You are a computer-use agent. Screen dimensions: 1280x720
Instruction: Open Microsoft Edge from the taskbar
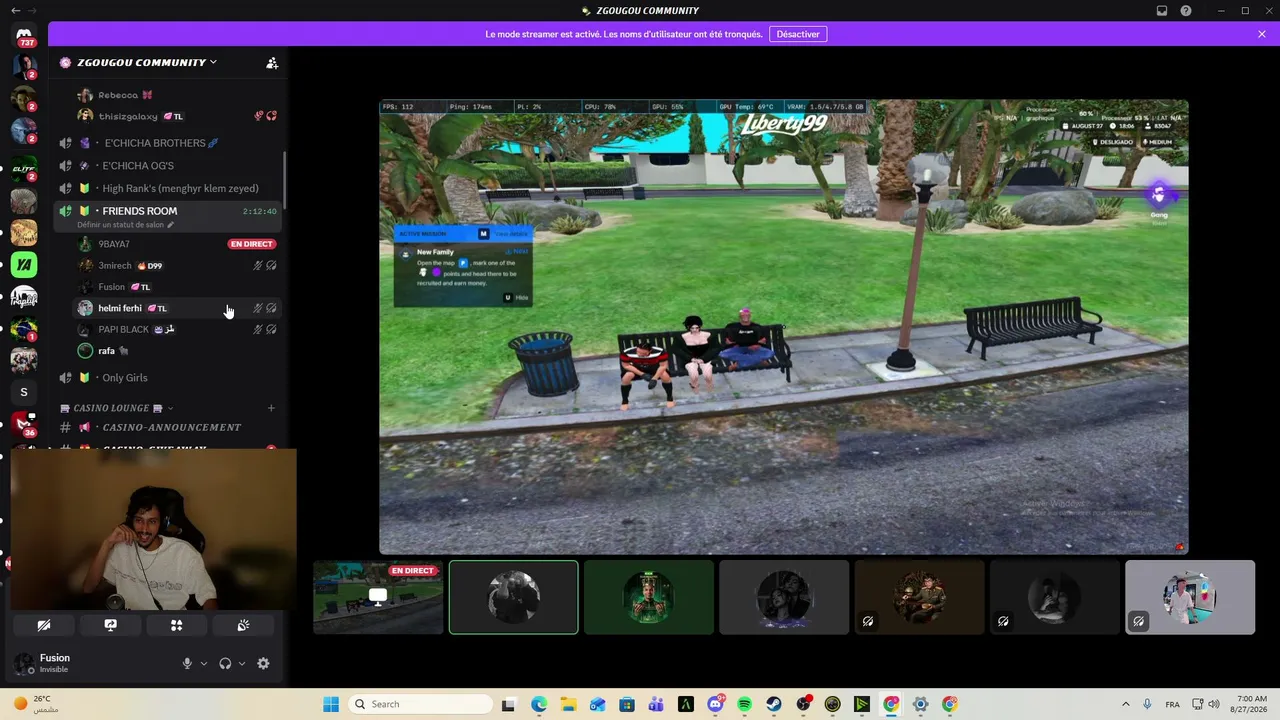click(539, 704)
